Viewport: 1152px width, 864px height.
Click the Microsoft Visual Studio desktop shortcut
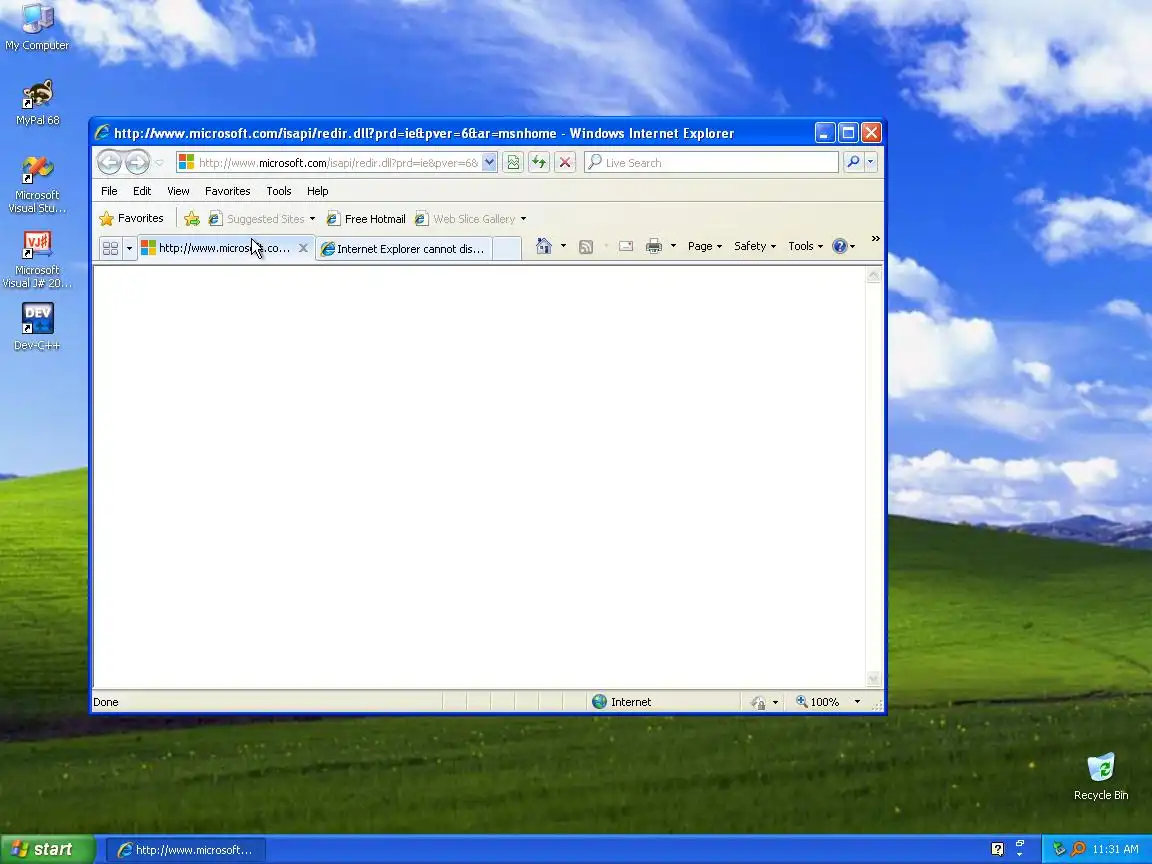click(x=37, y=185)
